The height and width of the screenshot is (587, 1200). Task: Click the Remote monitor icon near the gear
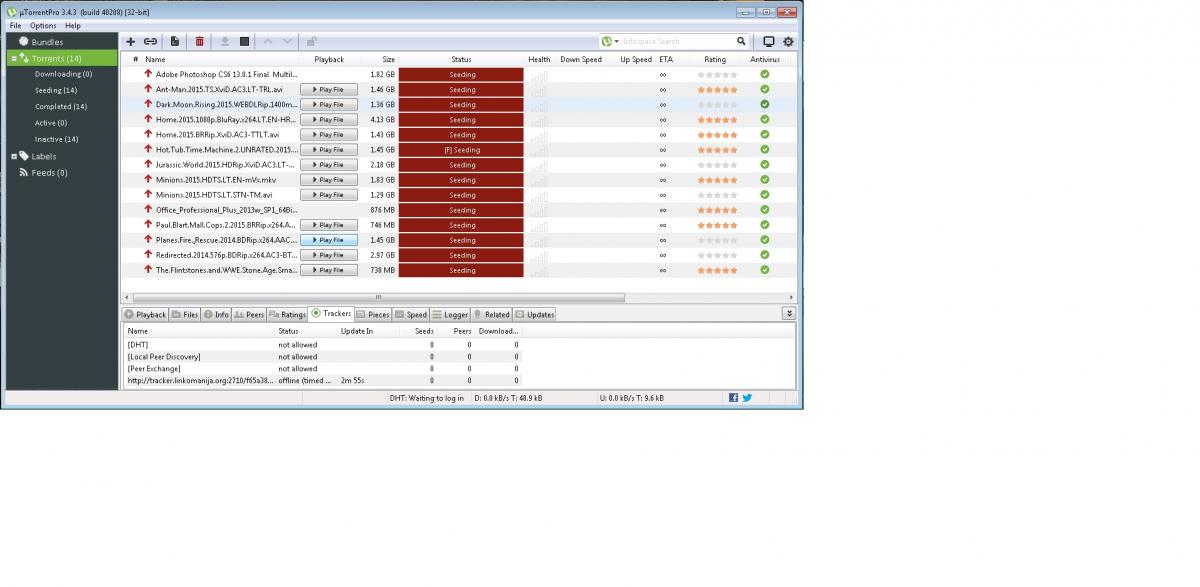pyautogui.click(x=769, y=41)
